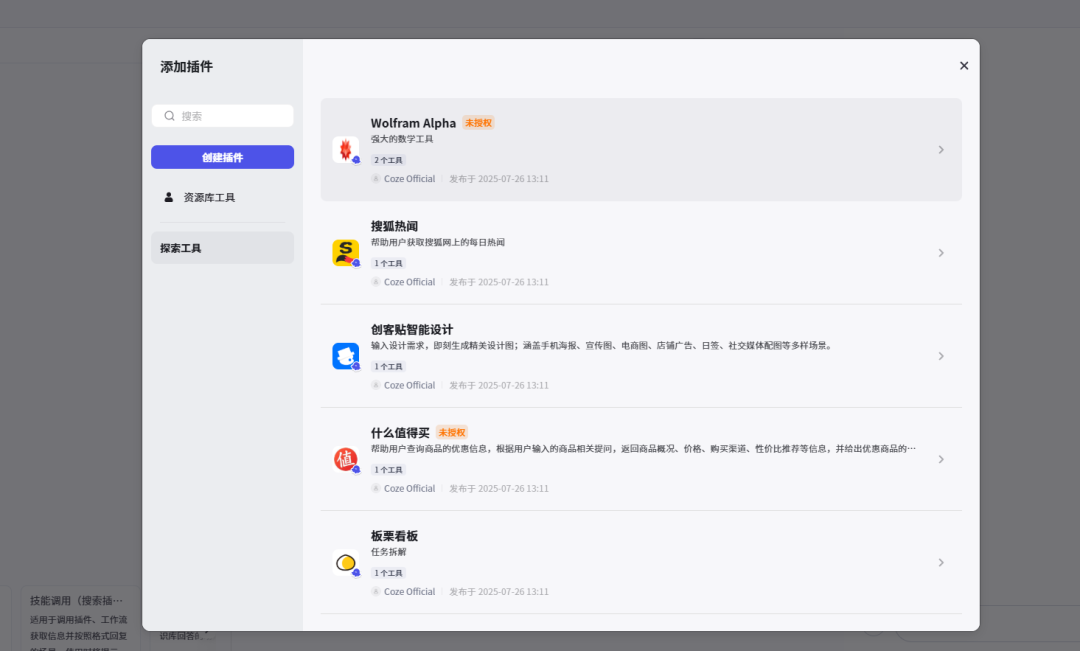This screenshot has width=1080, height=651.
Task: Click the 搜狐热闻 title
Action: 395,226
